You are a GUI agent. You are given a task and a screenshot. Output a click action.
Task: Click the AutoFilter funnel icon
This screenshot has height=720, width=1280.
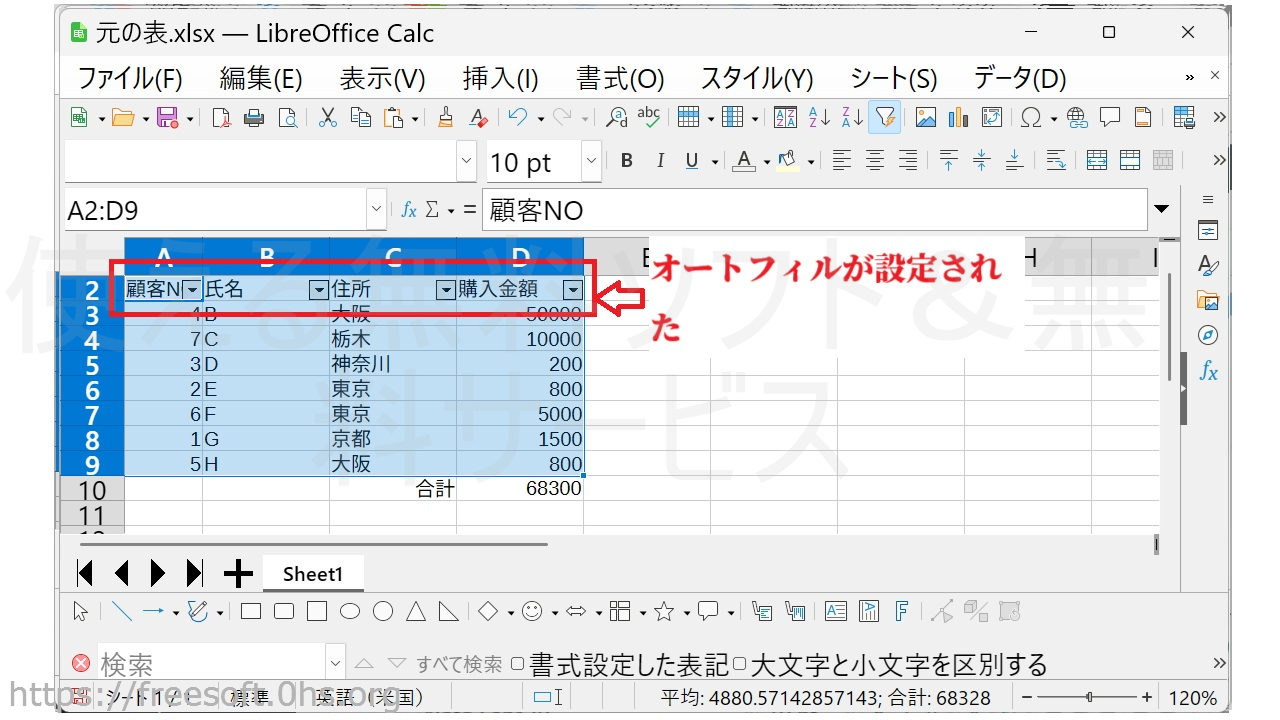pos(884,118)
